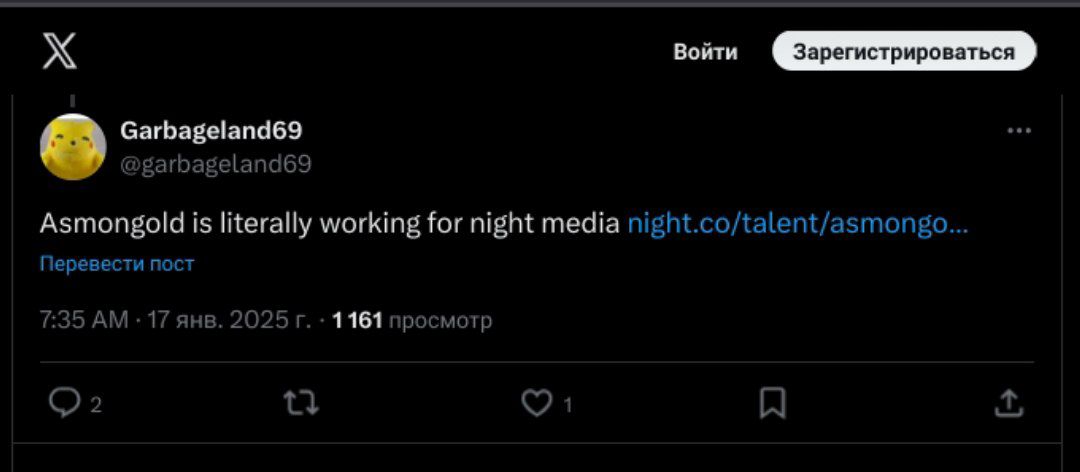
Task: Like the post with the heart icon
Action: (x=537, y=403)
